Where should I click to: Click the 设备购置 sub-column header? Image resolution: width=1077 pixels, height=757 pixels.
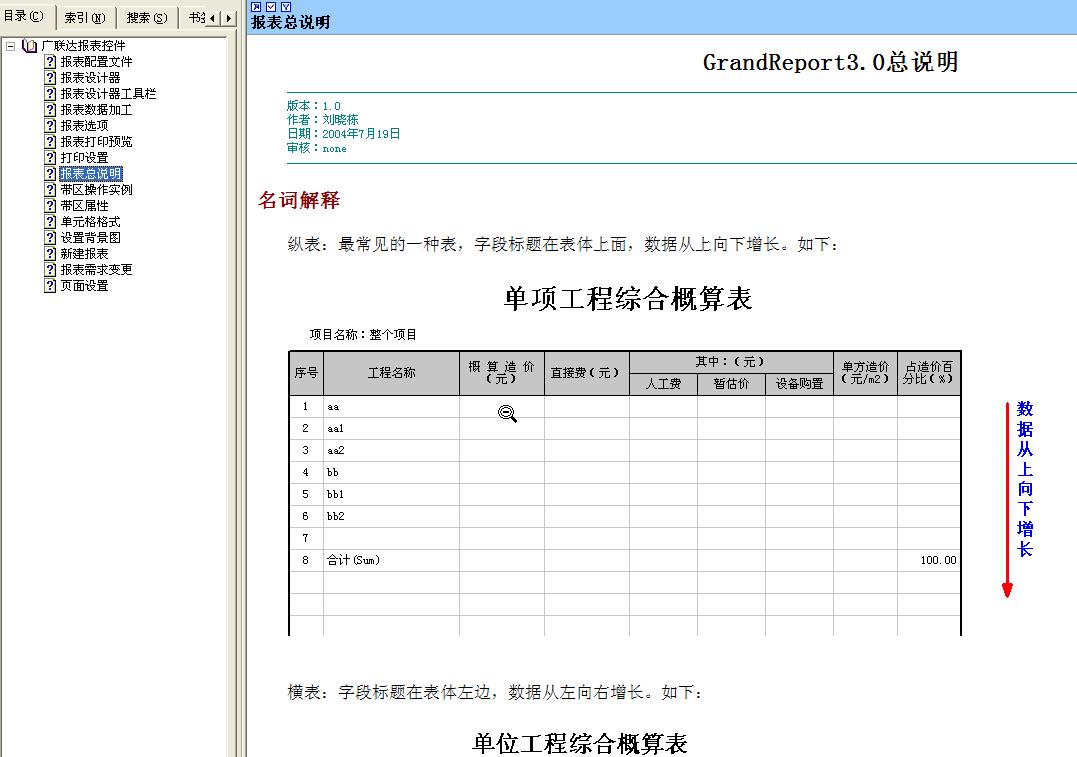click(800, 384)
